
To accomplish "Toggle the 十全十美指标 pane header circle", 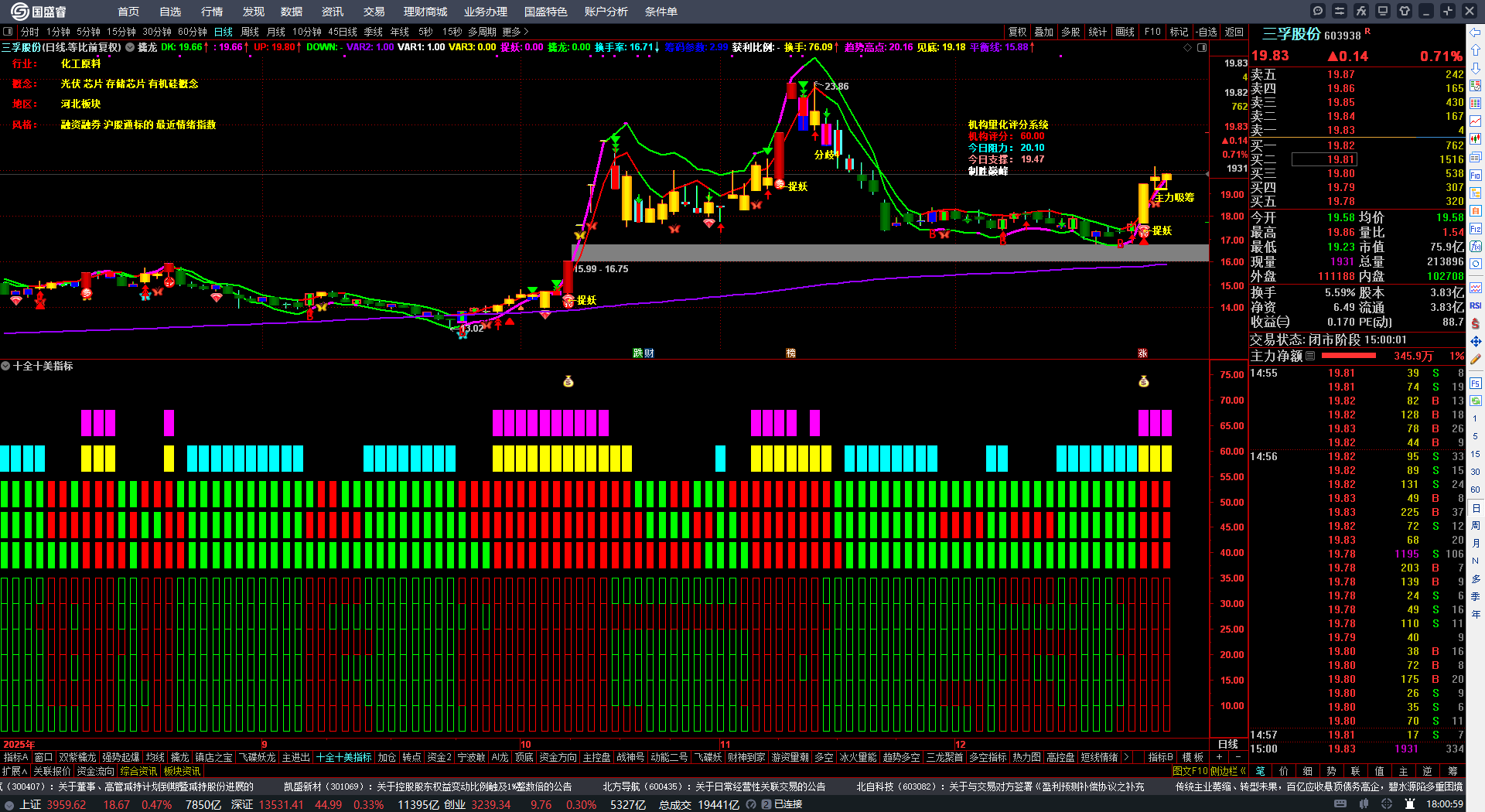I will tap(5, 366).
